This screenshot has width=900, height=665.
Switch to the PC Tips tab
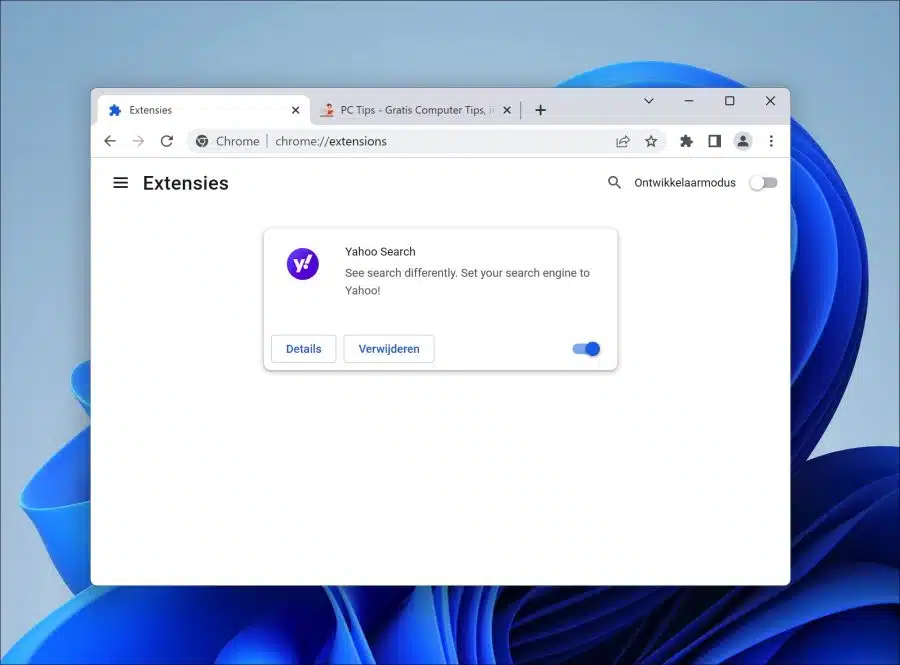[416, 110]
